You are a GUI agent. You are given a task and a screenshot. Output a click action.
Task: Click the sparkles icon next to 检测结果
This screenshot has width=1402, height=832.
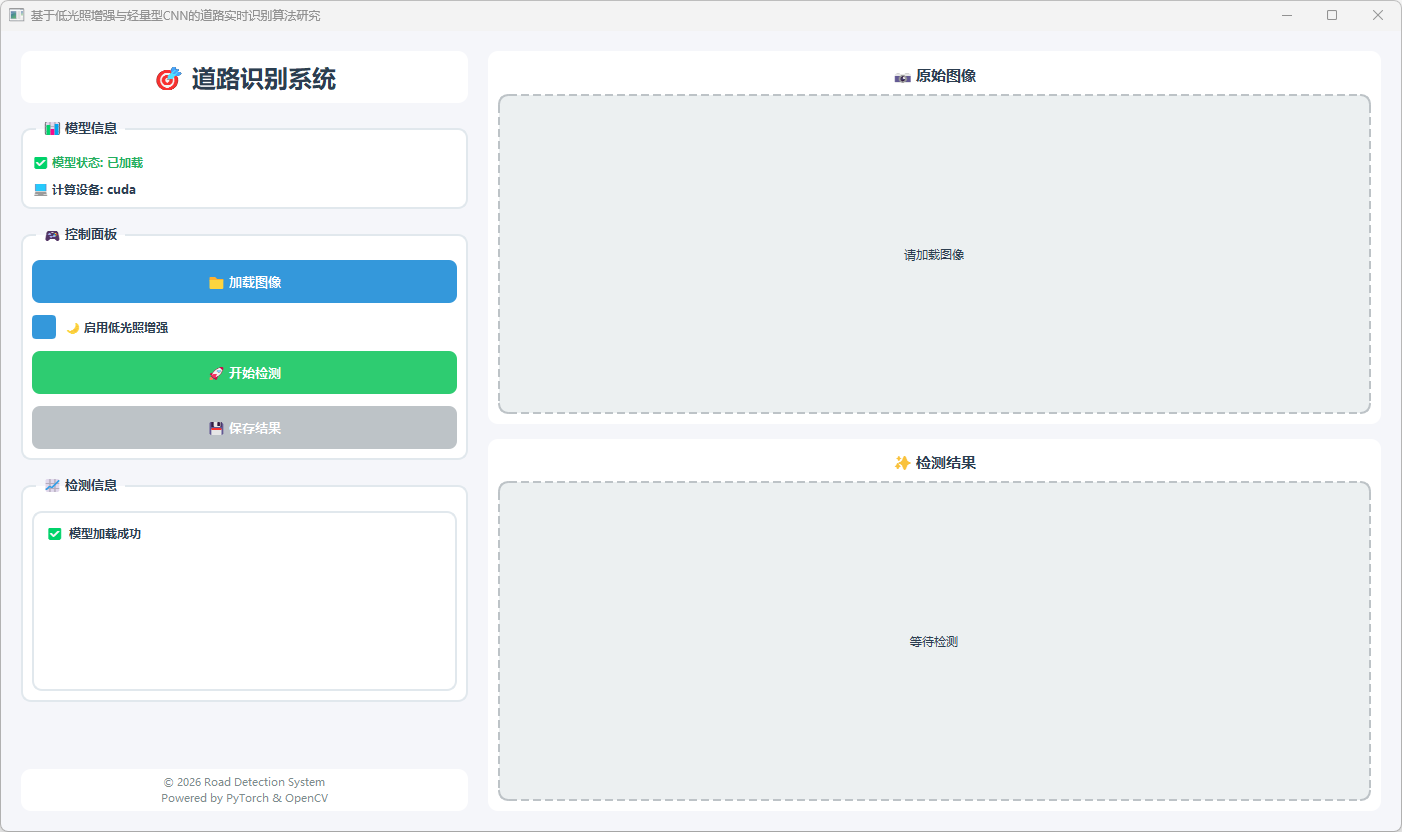click(902, 463)
